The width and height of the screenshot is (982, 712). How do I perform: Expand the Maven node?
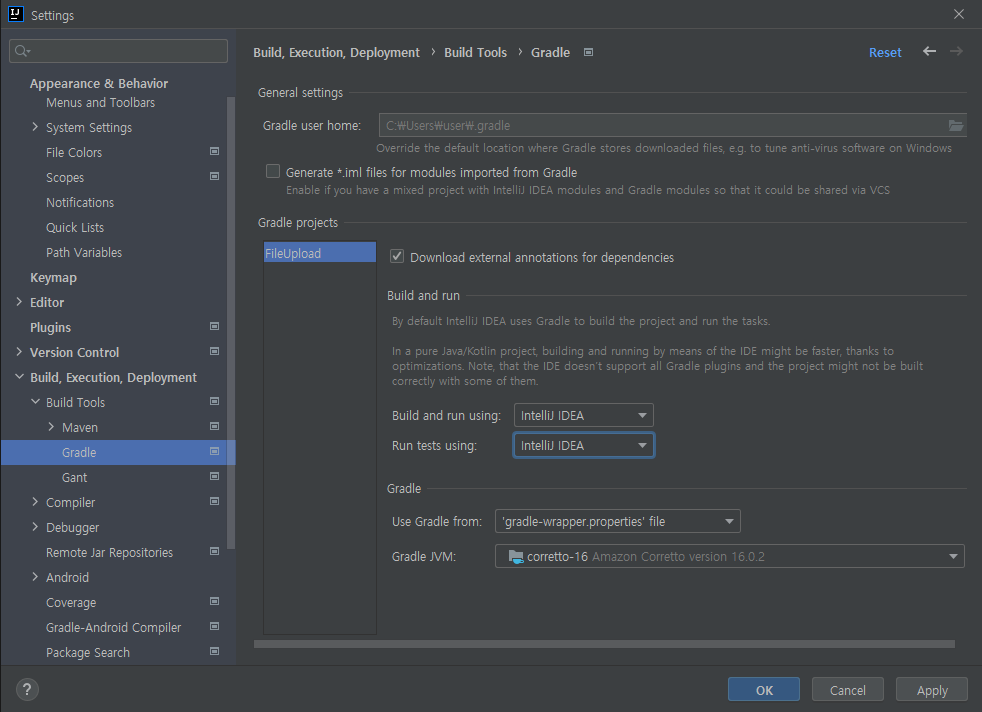[51, 427]
